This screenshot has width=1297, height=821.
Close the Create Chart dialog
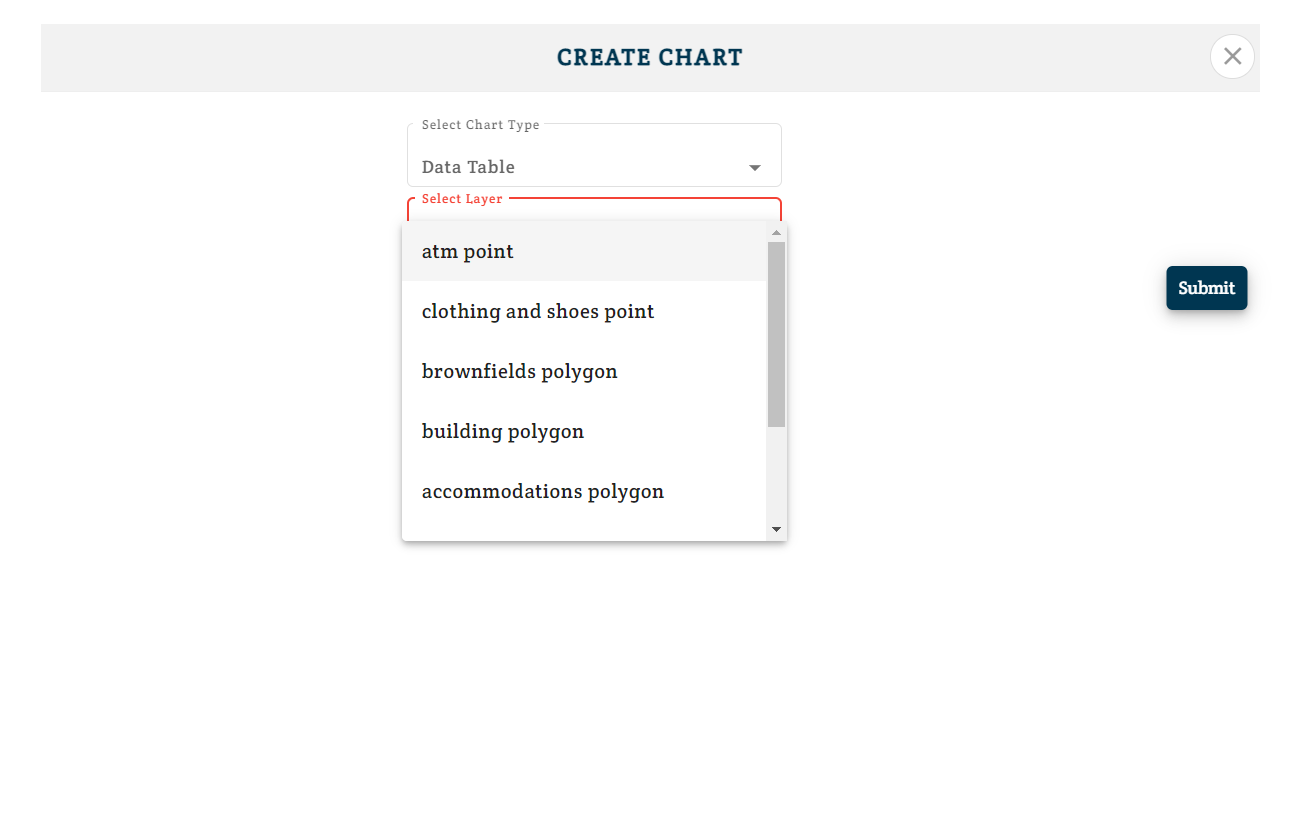1232,57
